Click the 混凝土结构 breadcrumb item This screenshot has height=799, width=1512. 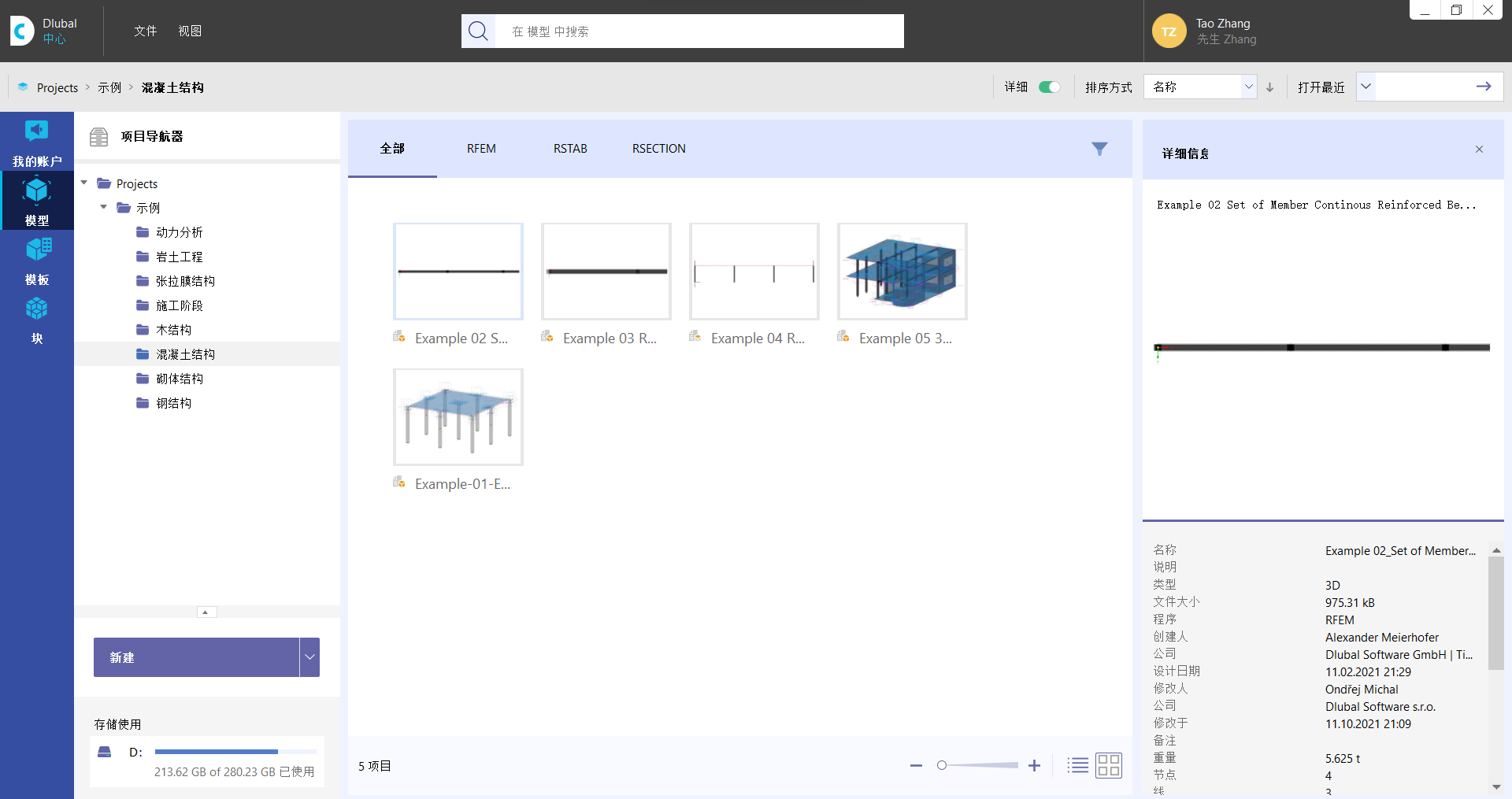coord(172,87)
